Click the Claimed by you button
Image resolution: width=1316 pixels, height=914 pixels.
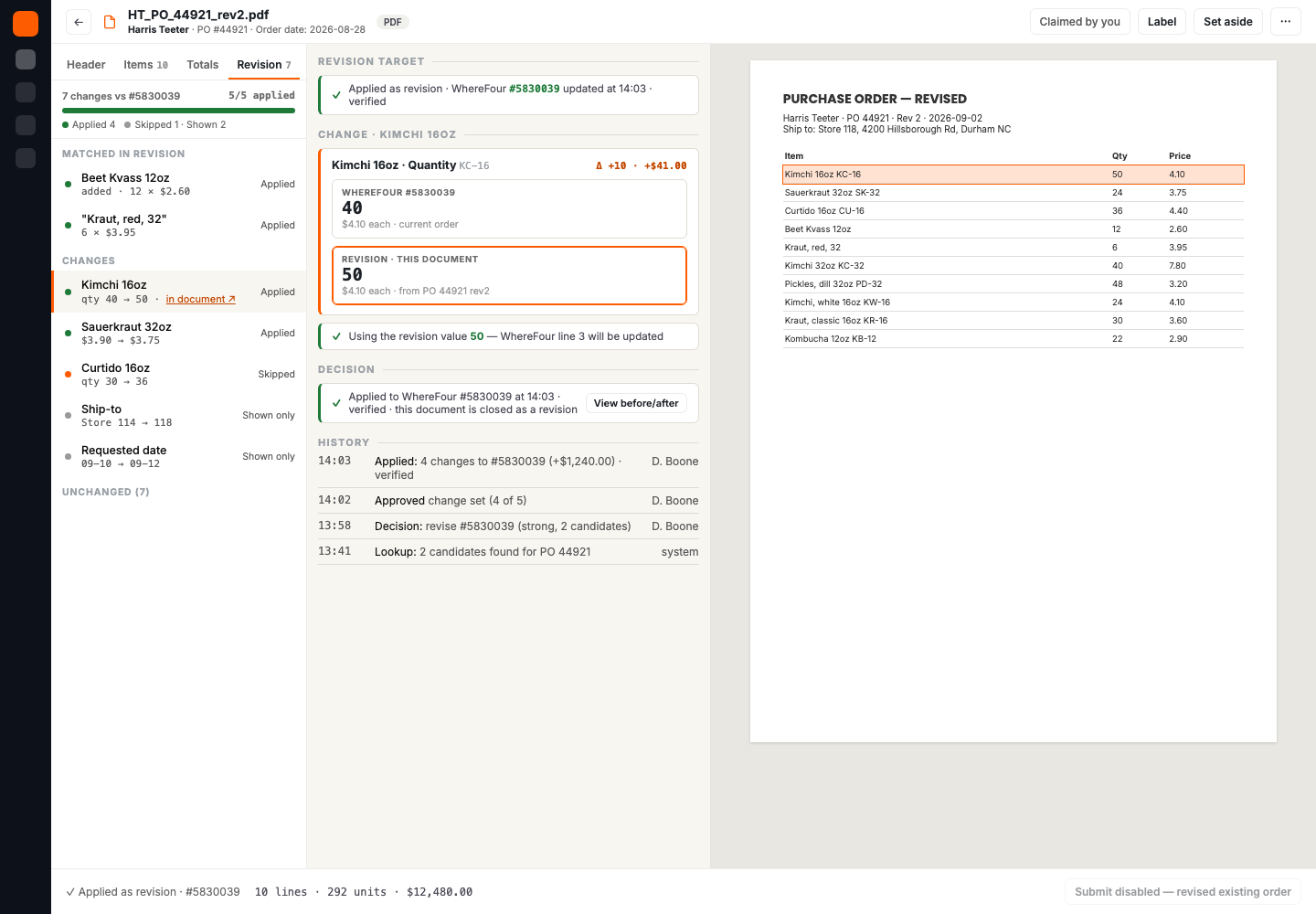click(1080, 22)
